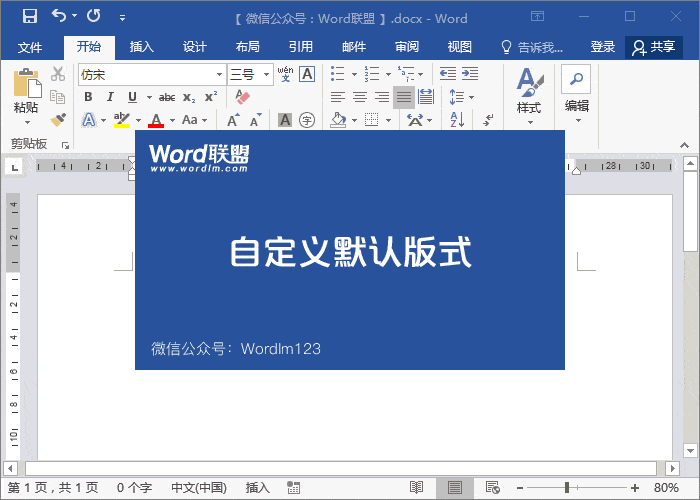Open the 样式 styles gallery

[x=529, y=97]
